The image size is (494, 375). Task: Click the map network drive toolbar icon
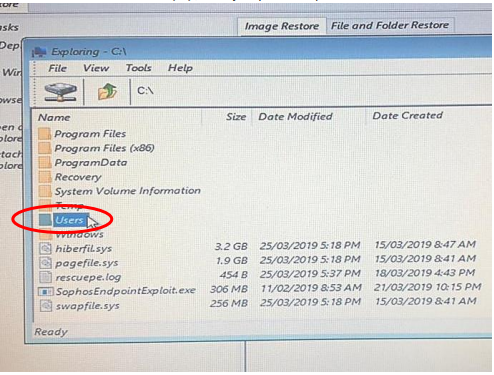61,92
